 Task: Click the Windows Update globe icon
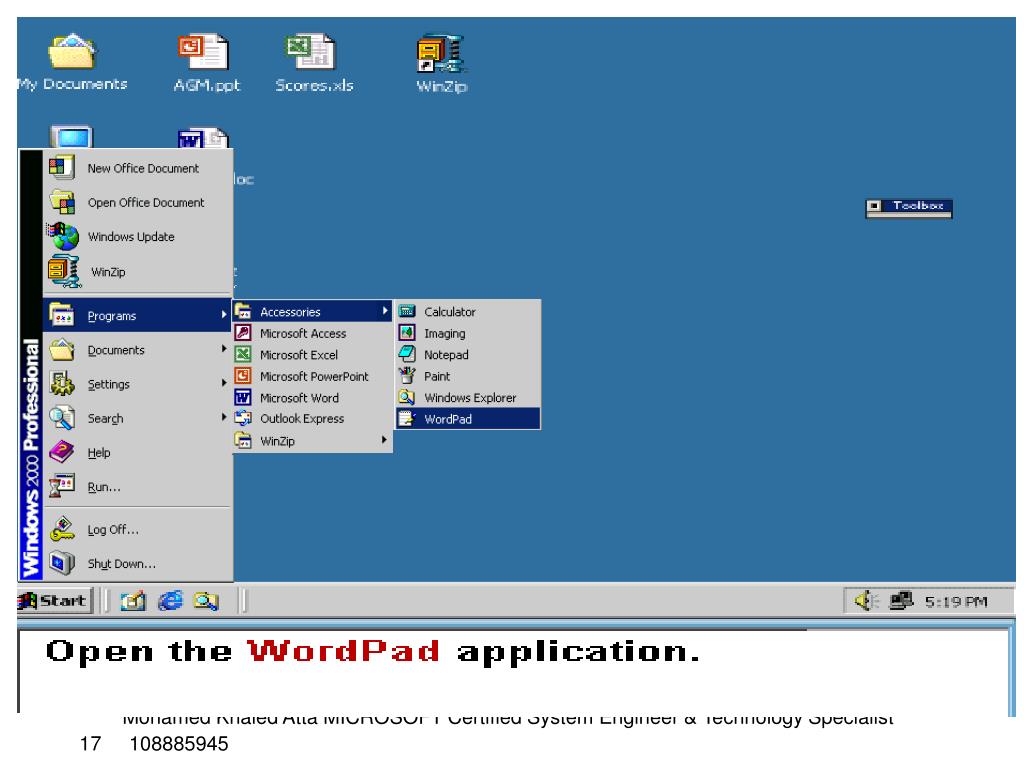(63, 236)
